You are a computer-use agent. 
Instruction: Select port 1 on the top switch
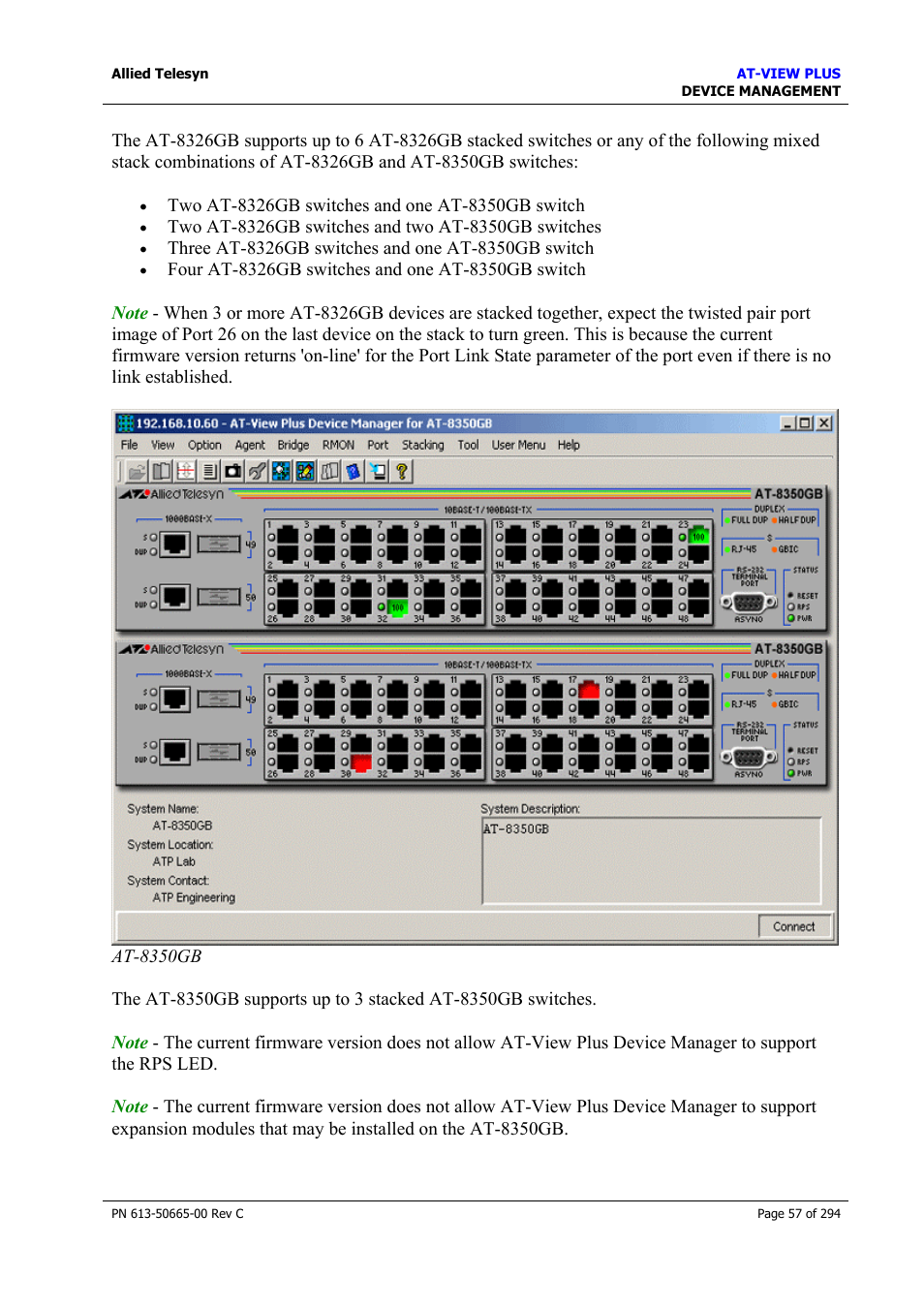click(x=288, y=536)
